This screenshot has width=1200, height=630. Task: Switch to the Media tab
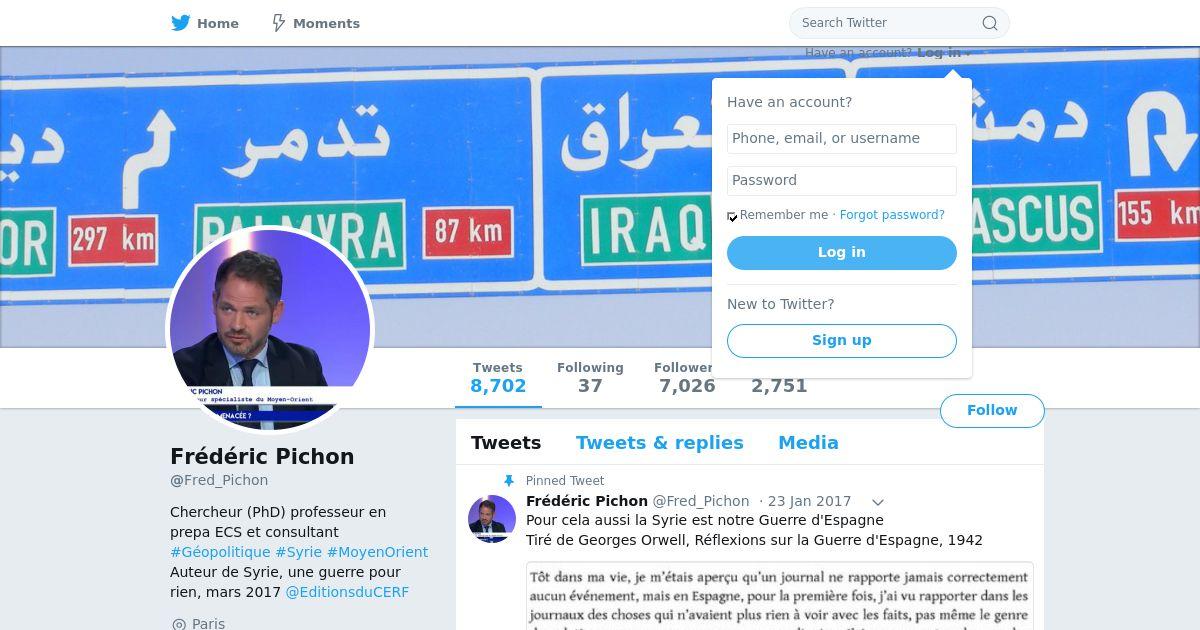point(808,443)
